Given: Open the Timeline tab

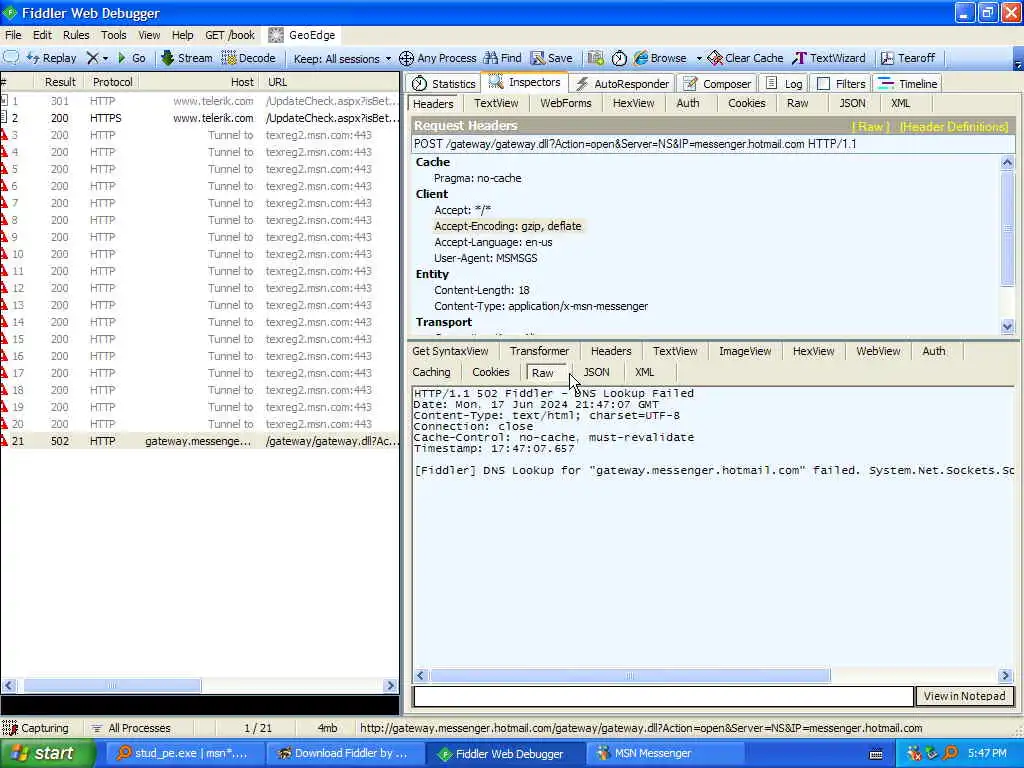Looking at the screenshot, I should tap(908, 84).
